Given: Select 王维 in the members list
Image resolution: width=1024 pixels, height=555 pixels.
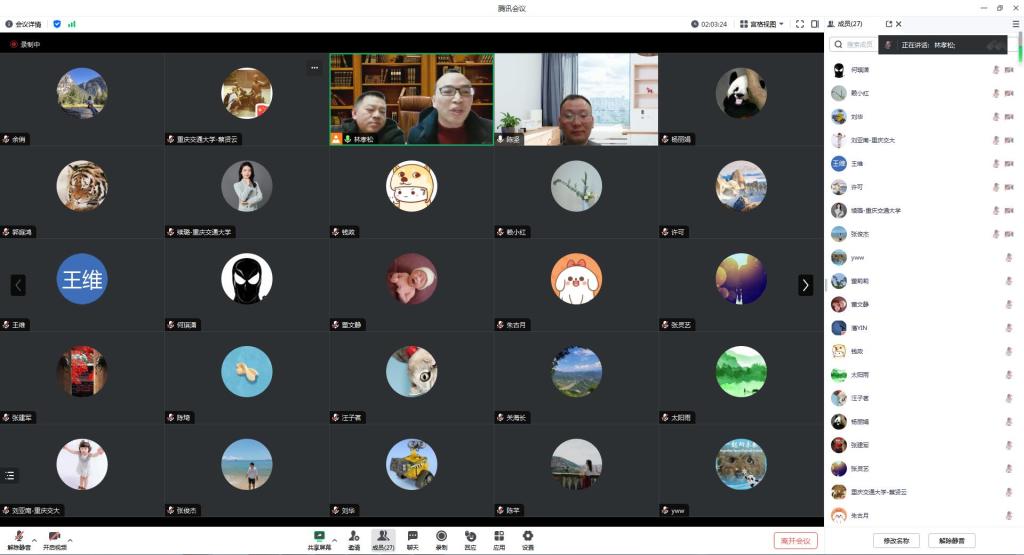Looking at the screenshot, I should 923,164.
